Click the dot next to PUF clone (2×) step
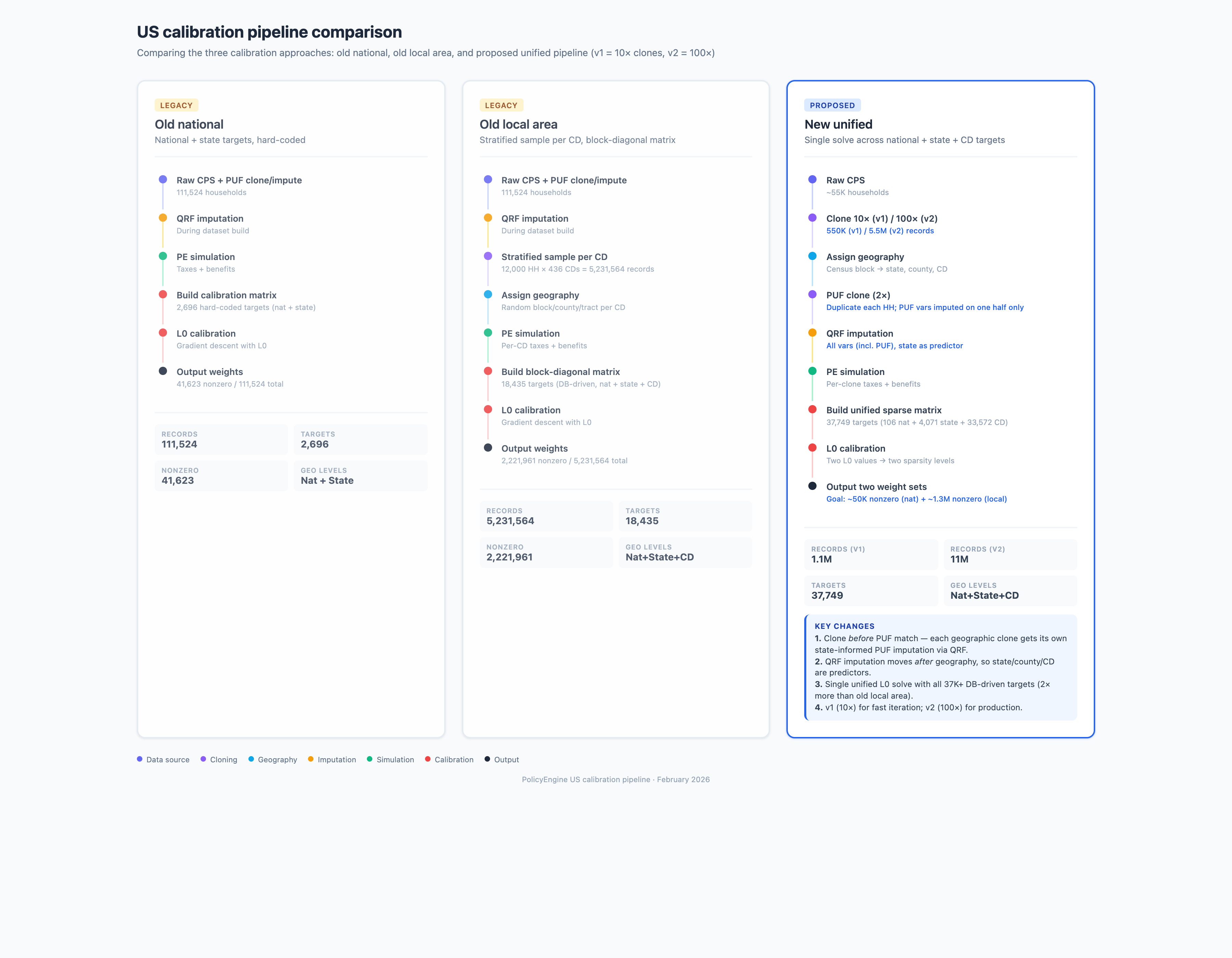The width and height of the screenshot is (1232, 958). [x=812, y=294]
